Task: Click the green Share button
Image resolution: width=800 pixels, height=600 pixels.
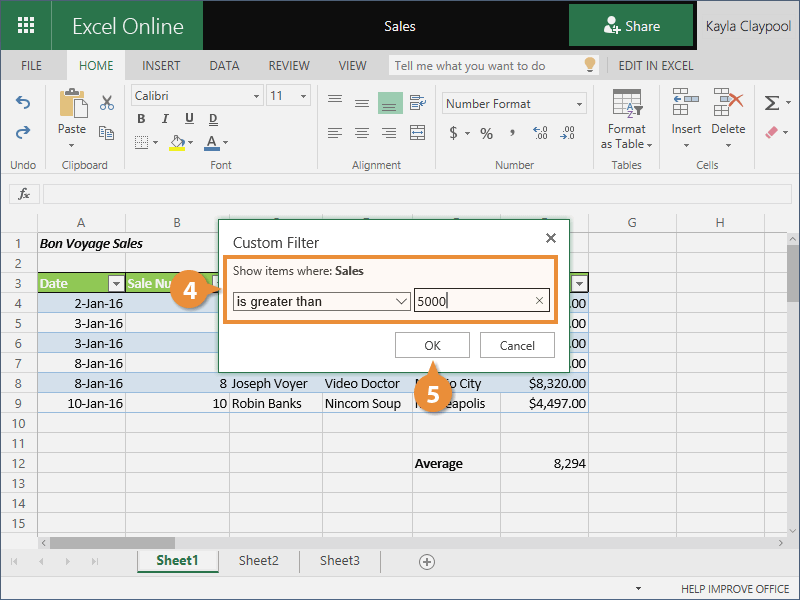Action: coord(631,26)
